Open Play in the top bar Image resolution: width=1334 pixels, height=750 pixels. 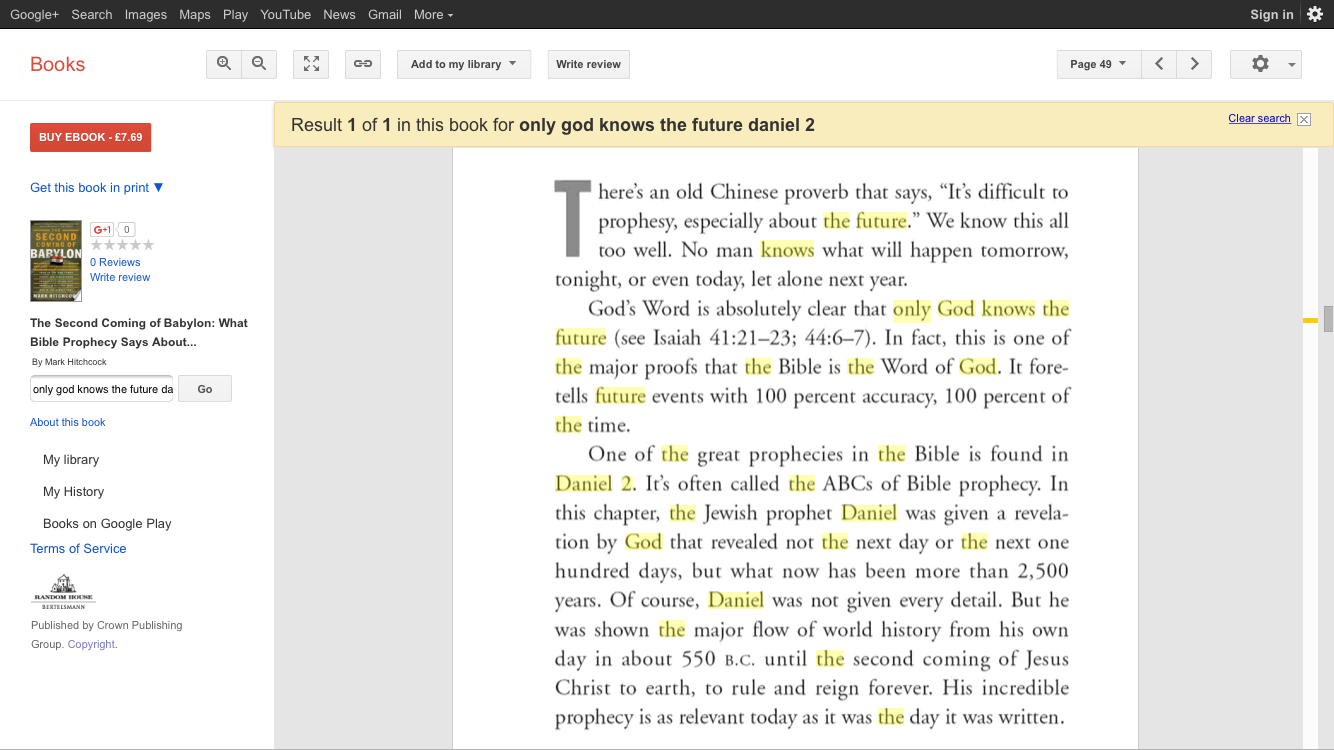click(x=236, y=14)
